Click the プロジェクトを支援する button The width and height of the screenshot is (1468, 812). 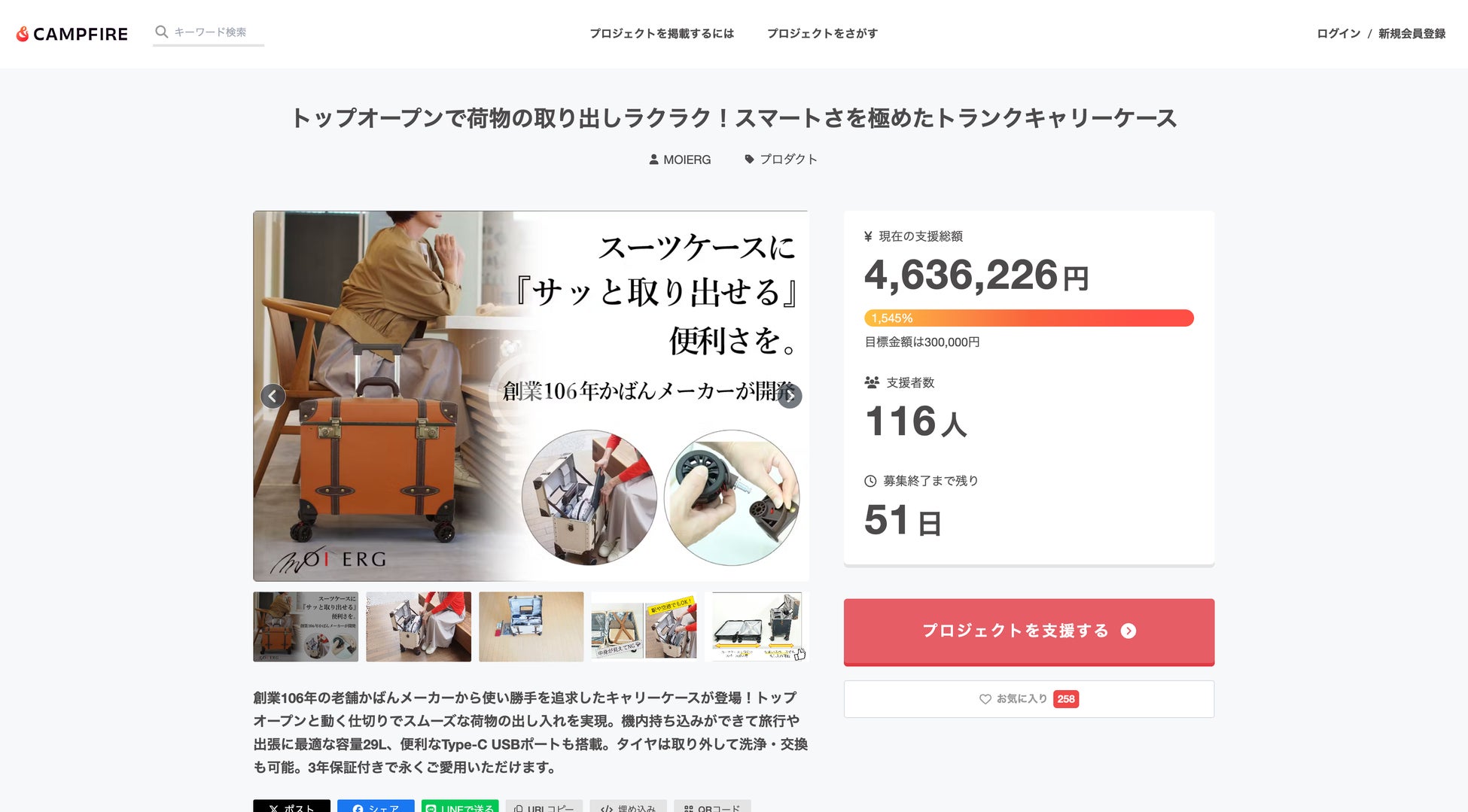[1029, 631]
